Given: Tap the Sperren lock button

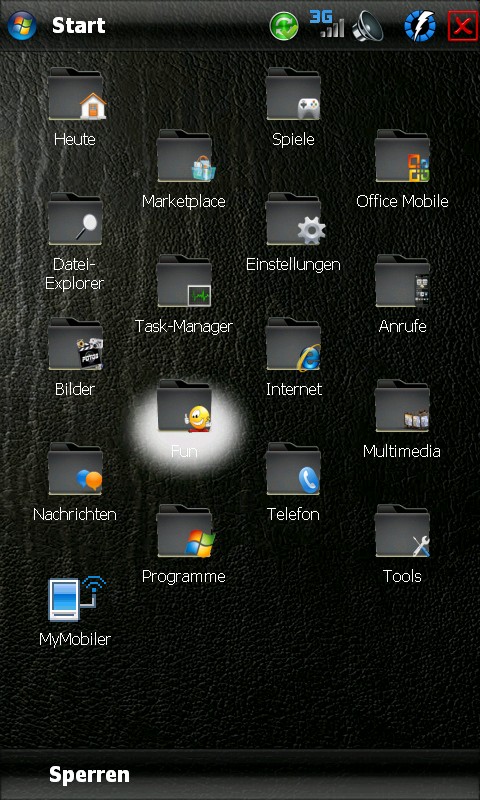Looking at the screenshot, I should 89,774.
